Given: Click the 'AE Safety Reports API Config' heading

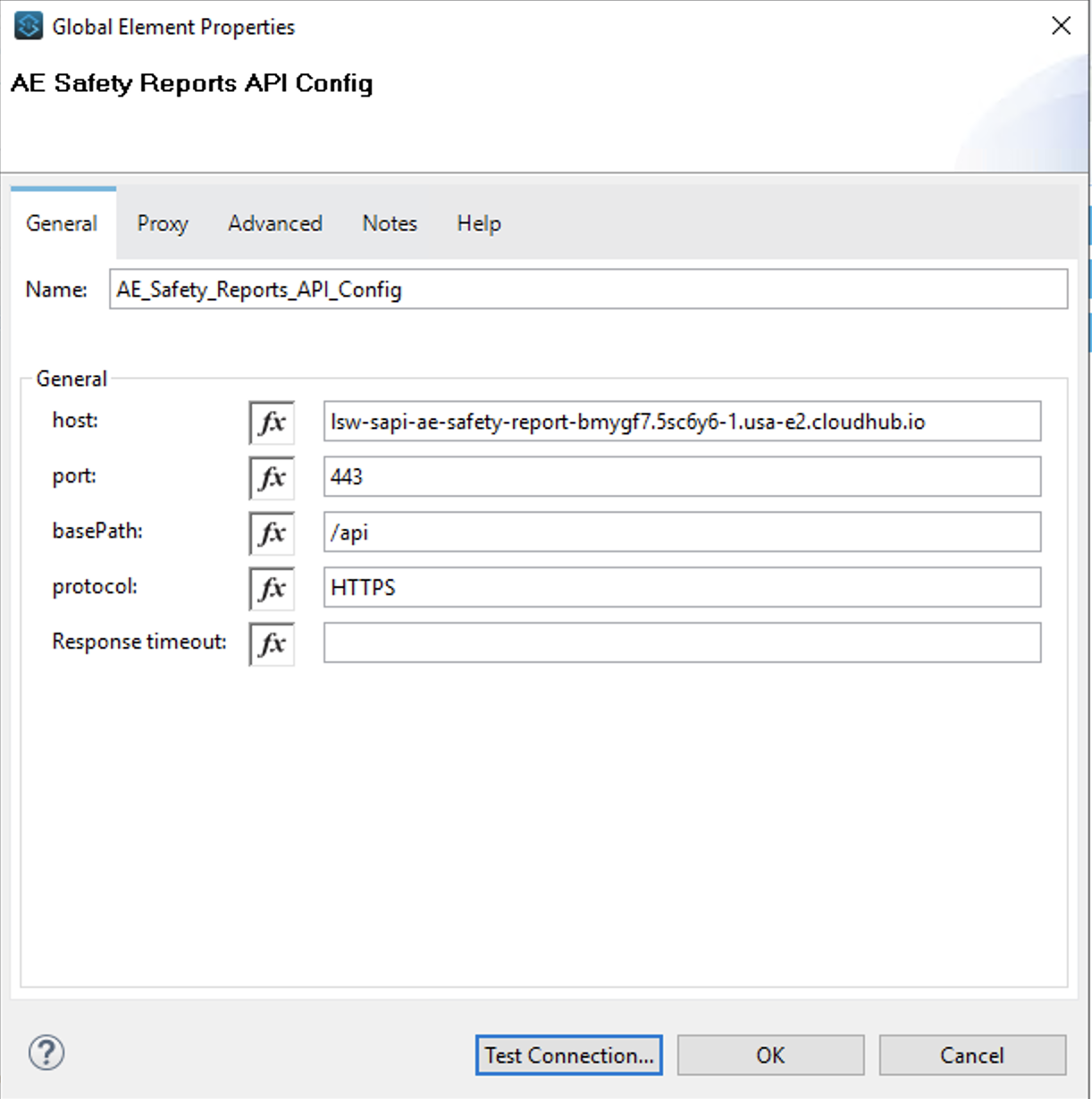Looking at the screenshot, I should (x=192, y=83).
